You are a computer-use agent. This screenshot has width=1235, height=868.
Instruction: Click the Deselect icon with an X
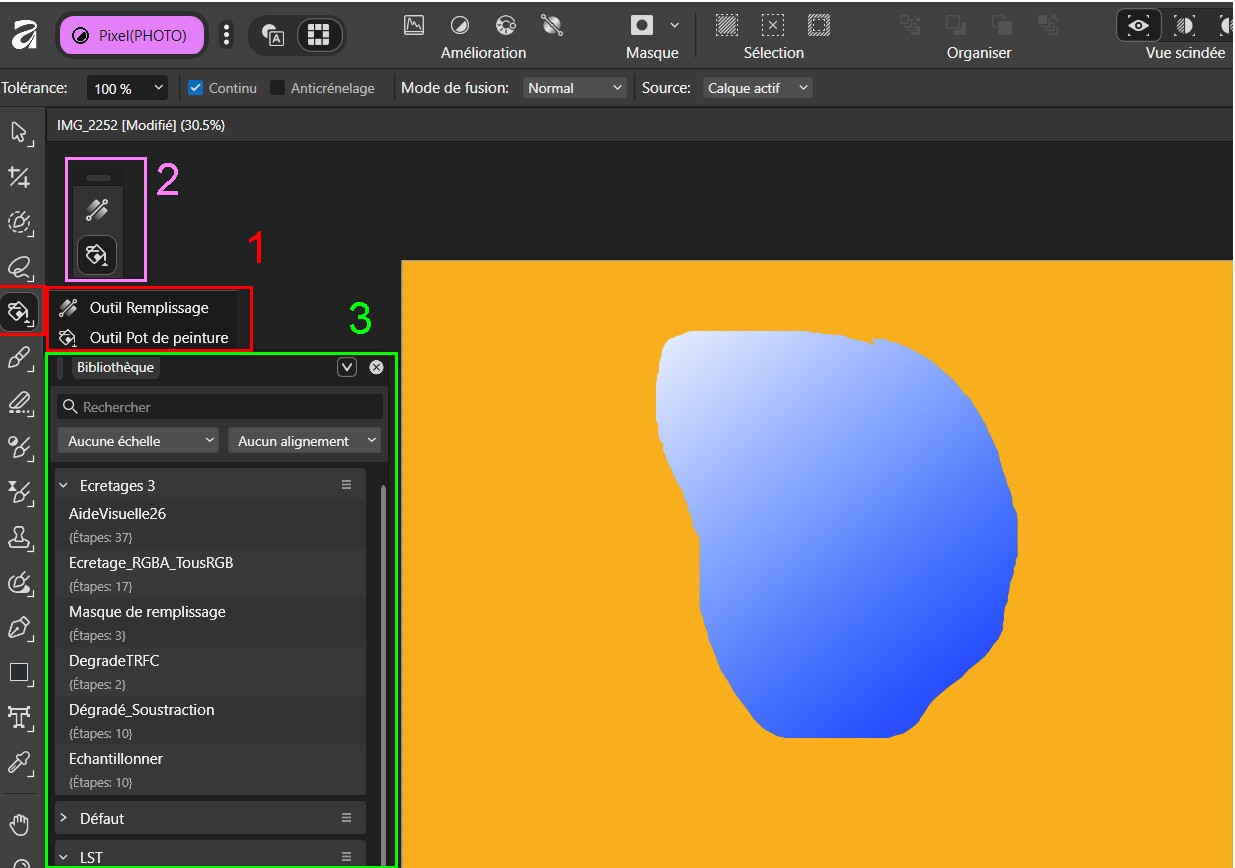773,25
